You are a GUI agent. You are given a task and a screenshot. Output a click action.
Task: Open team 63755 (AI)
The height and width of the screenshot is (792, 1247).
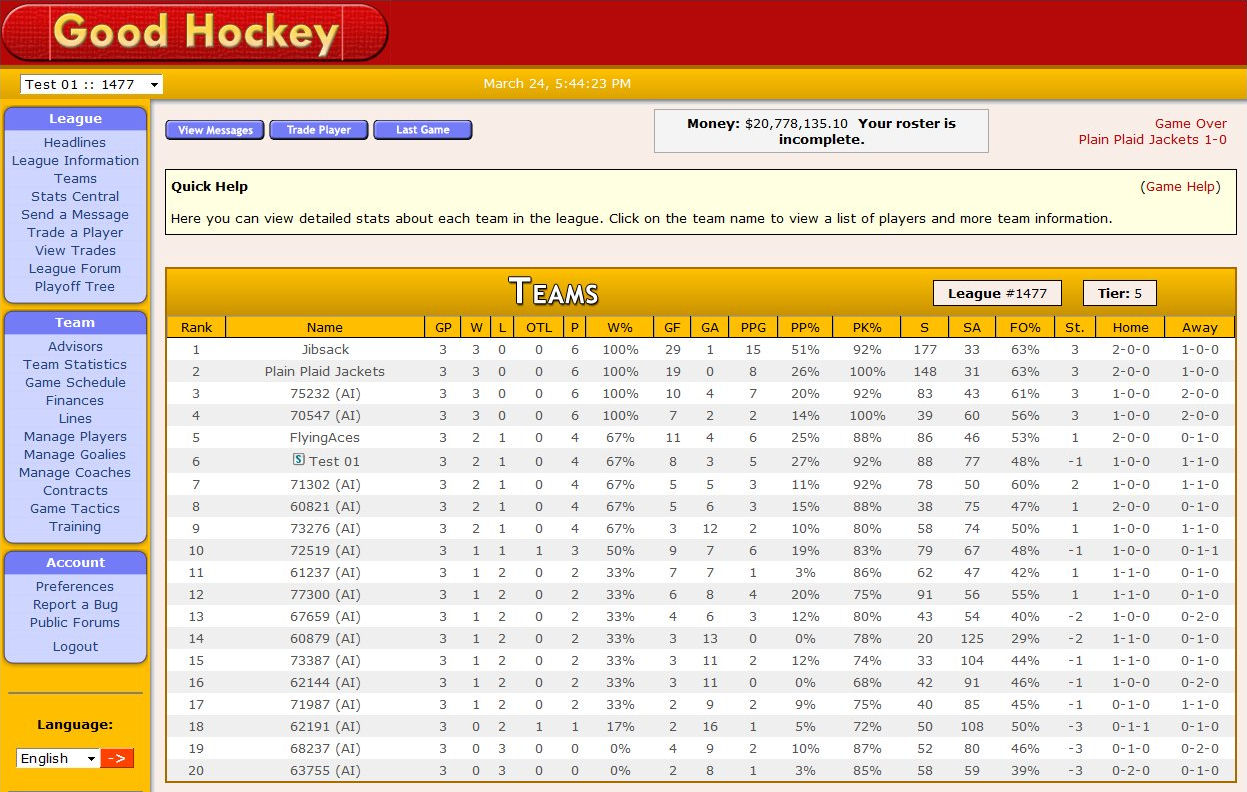pos(325,771)
